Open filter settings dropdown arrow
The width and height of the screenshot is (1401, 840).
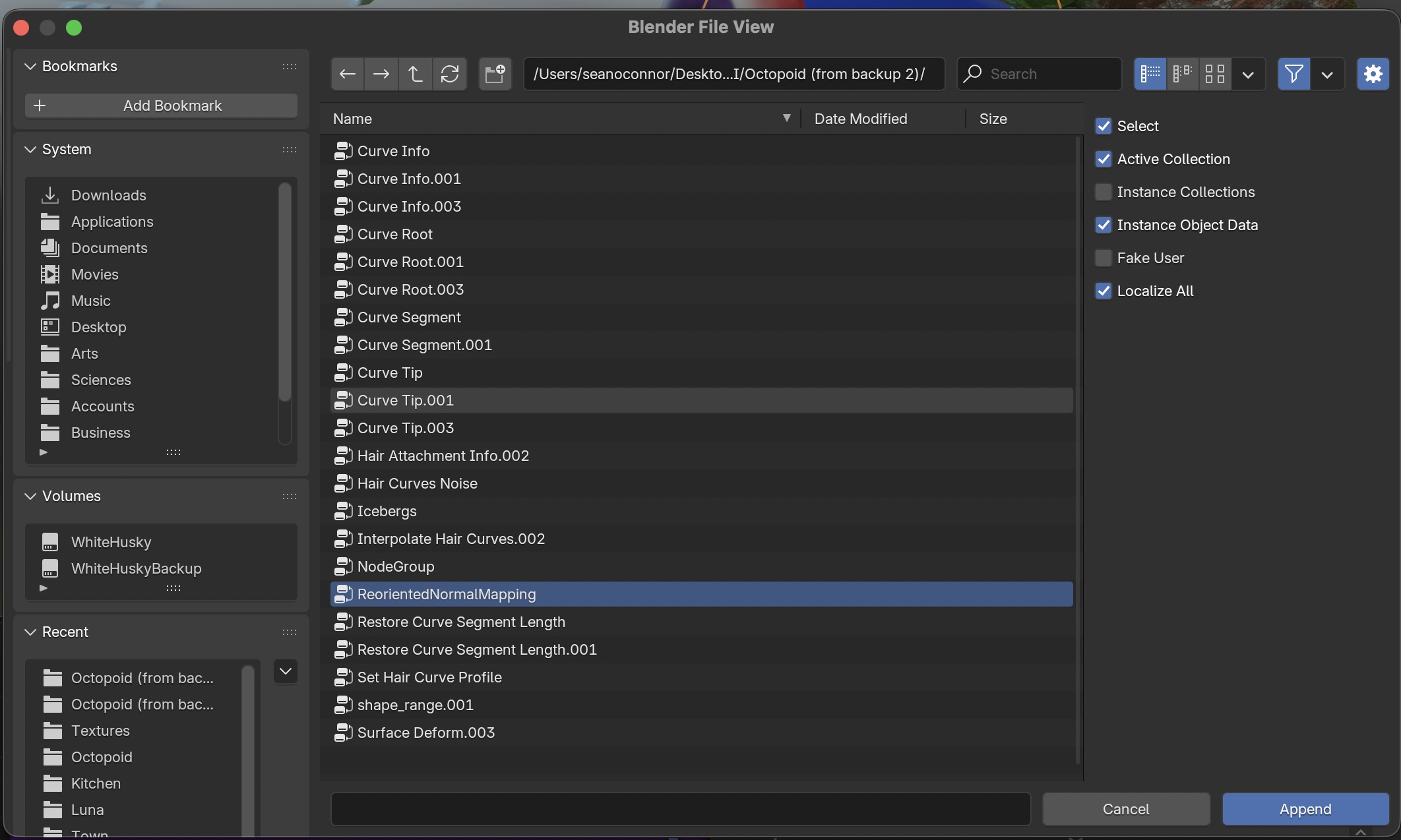[x=1327, y=74]
